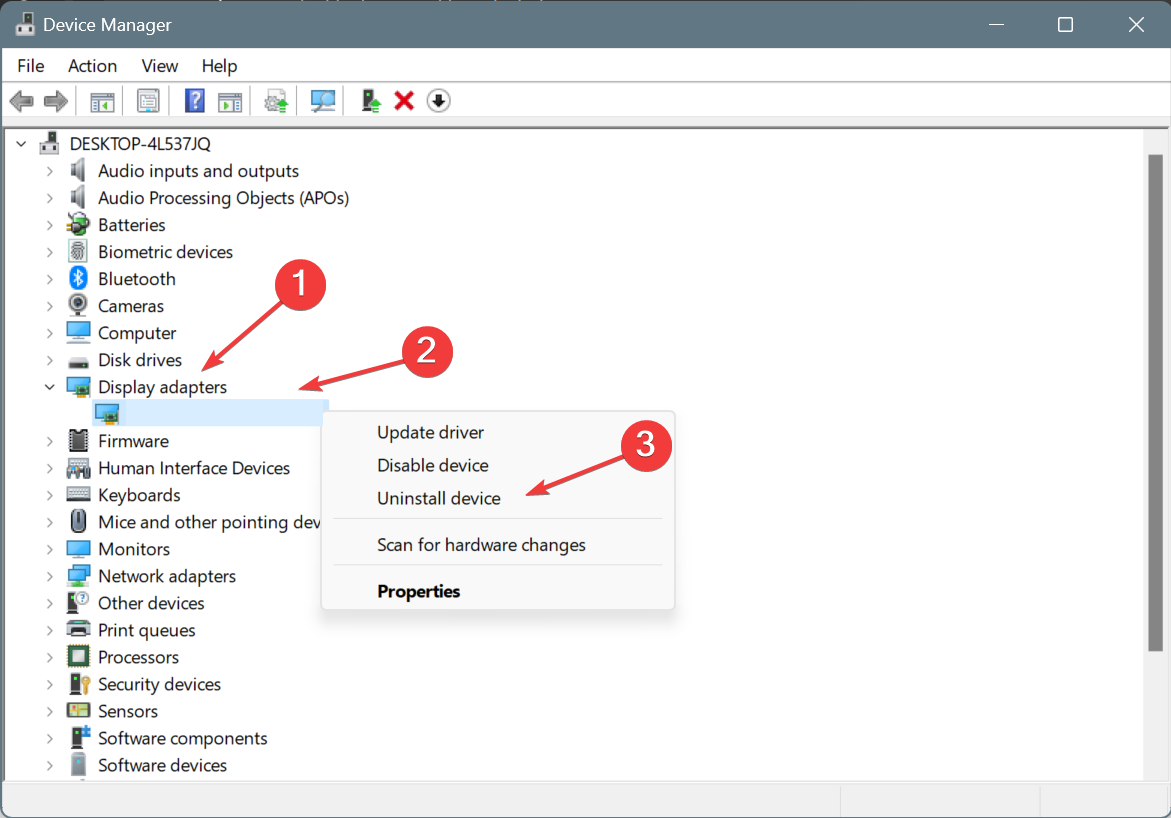The height and width of the screenshot is (818, 1171).
Task: Click the Bluetooth device category icon
Action: (x=78, y=279)
